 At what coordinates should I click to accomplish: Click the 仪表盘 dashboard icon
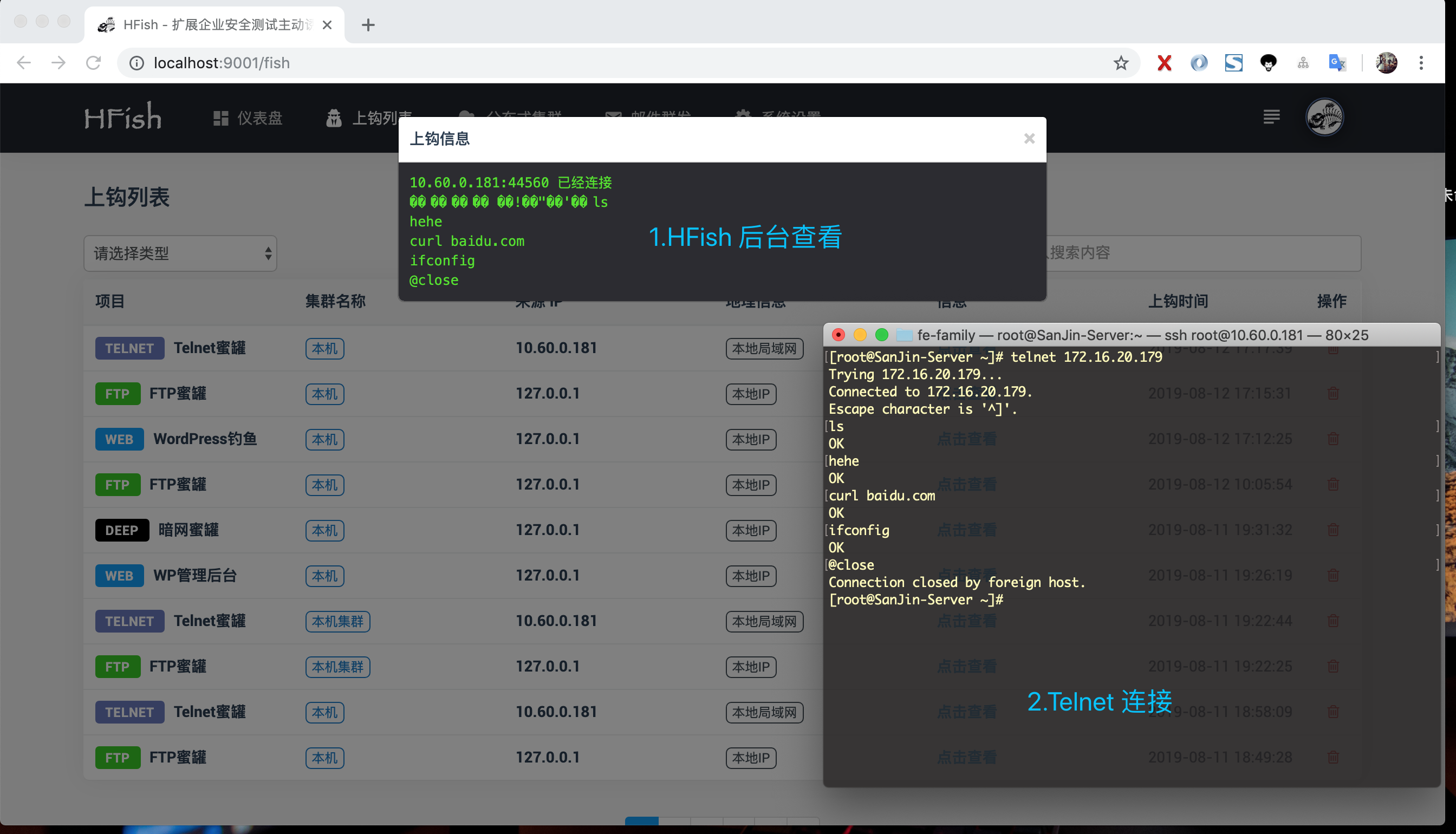(x=220, y=118)
